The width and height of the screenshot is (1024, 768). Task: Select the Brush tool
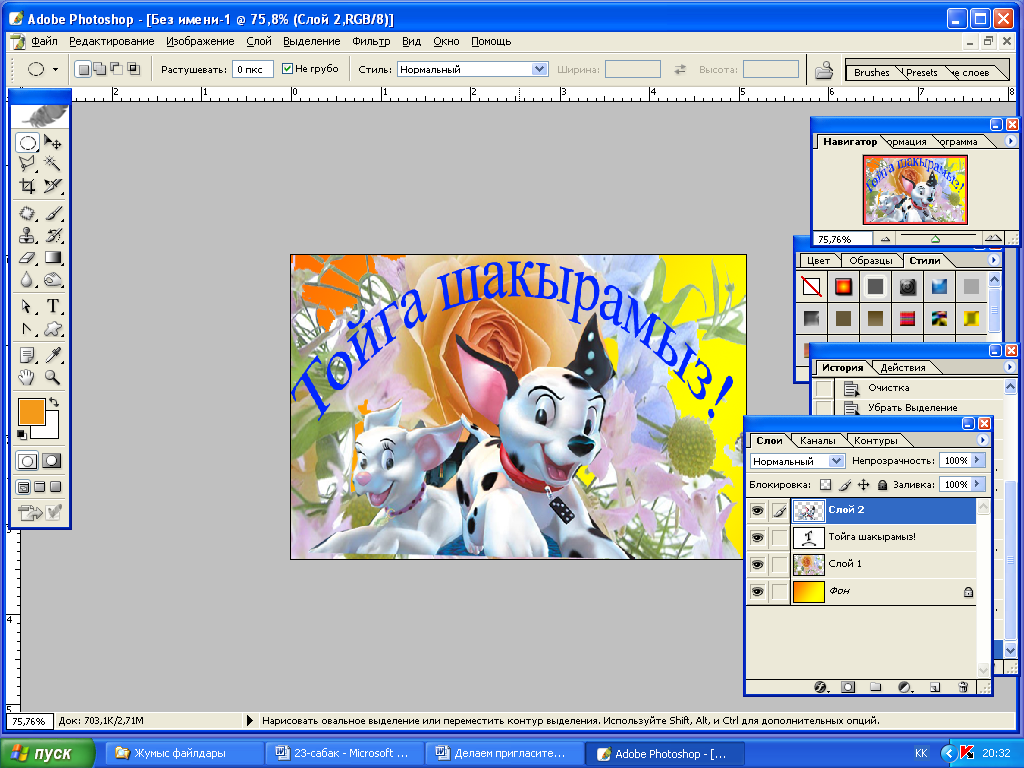coord(53,213)
